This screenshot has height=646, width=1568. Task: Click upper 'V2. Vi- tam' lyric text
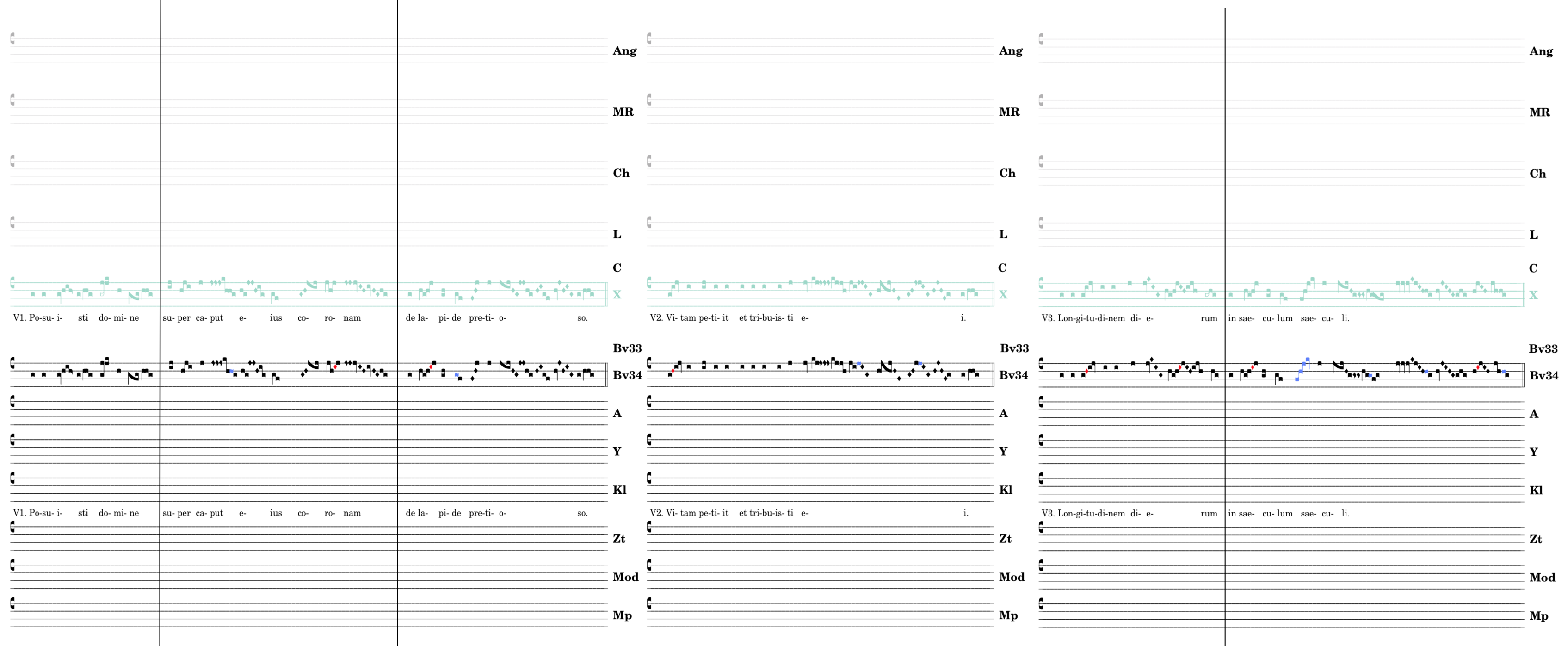[x=673, y=318]
